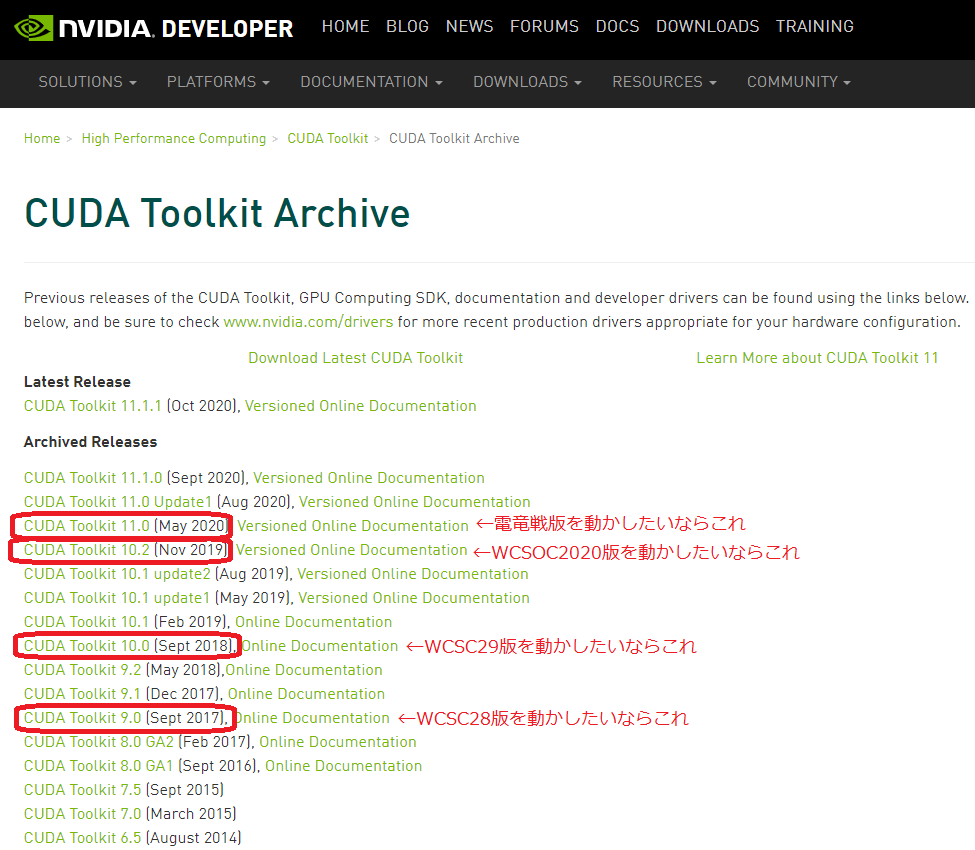Open Online Documentation for 8.0 GA2
The image size is (975, 850).
click(x=338, y=742)
